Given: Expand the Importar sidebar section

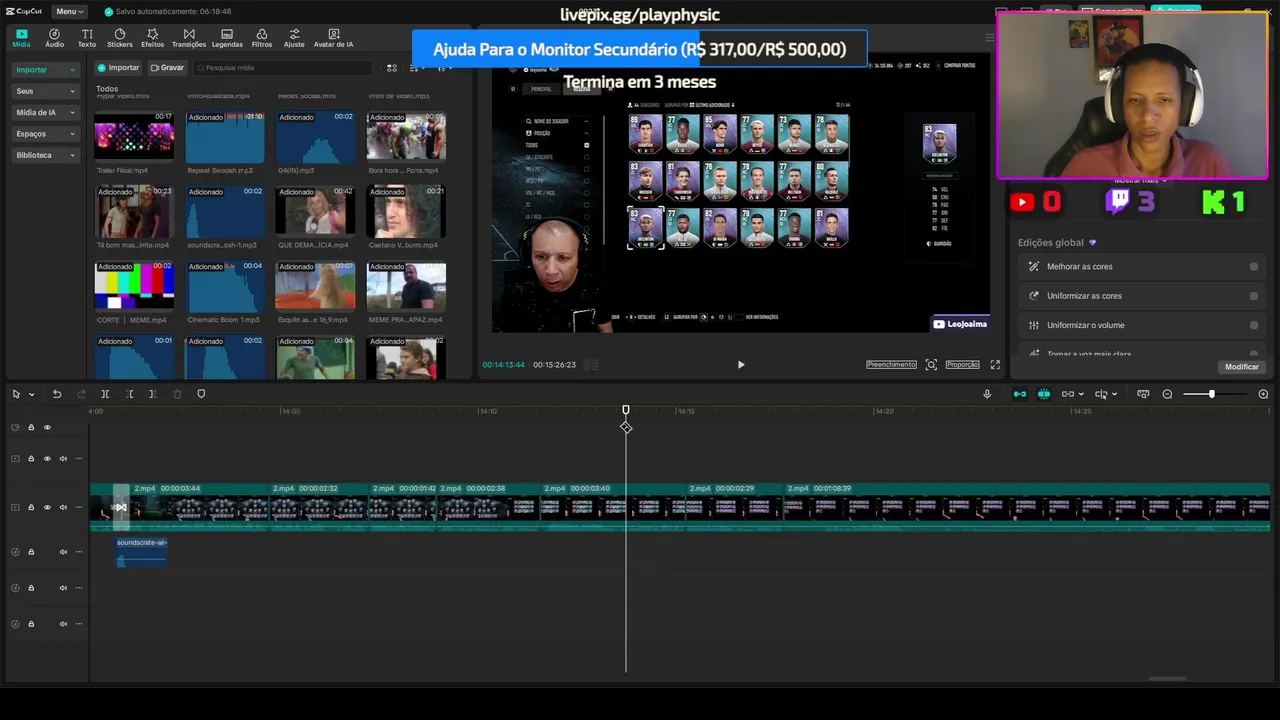Looking at the screenshot, I should click(45, 70).
